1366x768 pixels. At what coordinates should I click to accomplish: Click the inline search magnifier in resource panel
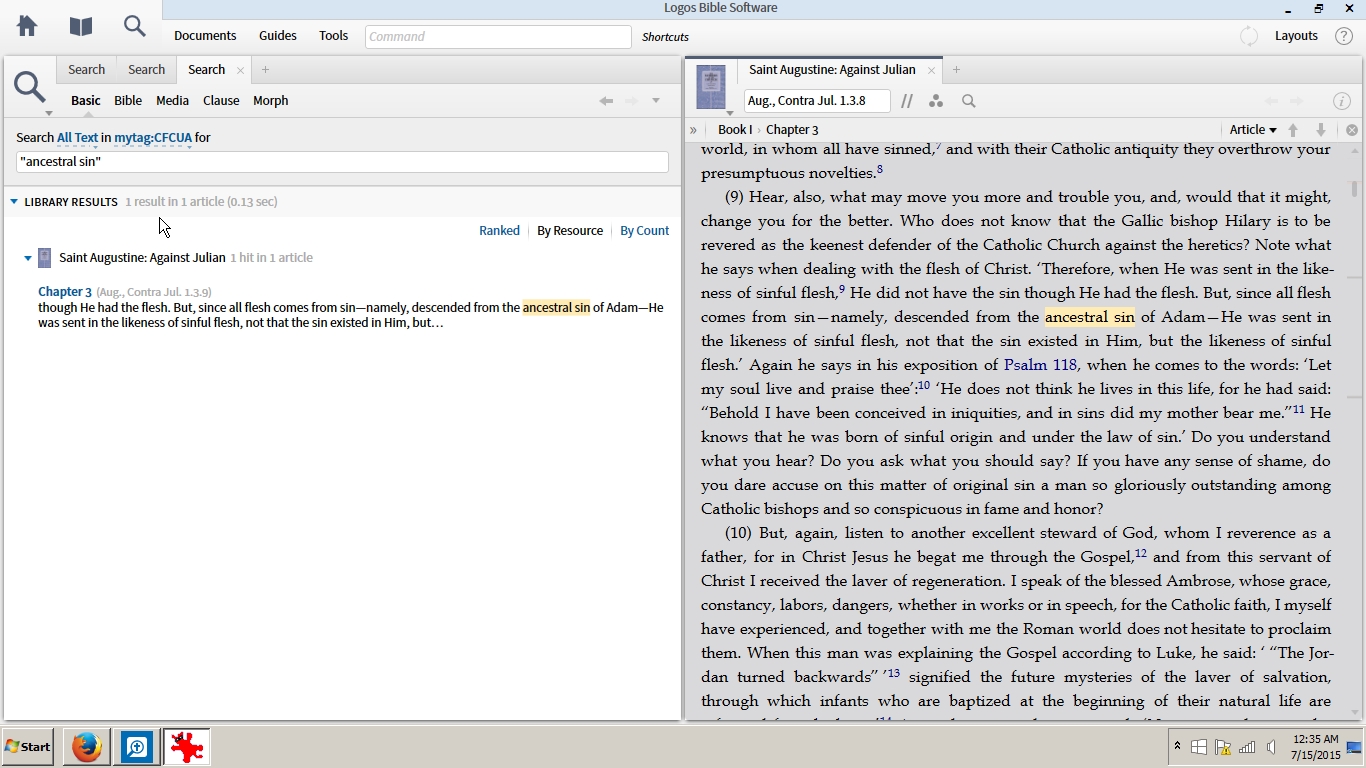[x=969, y=101]
